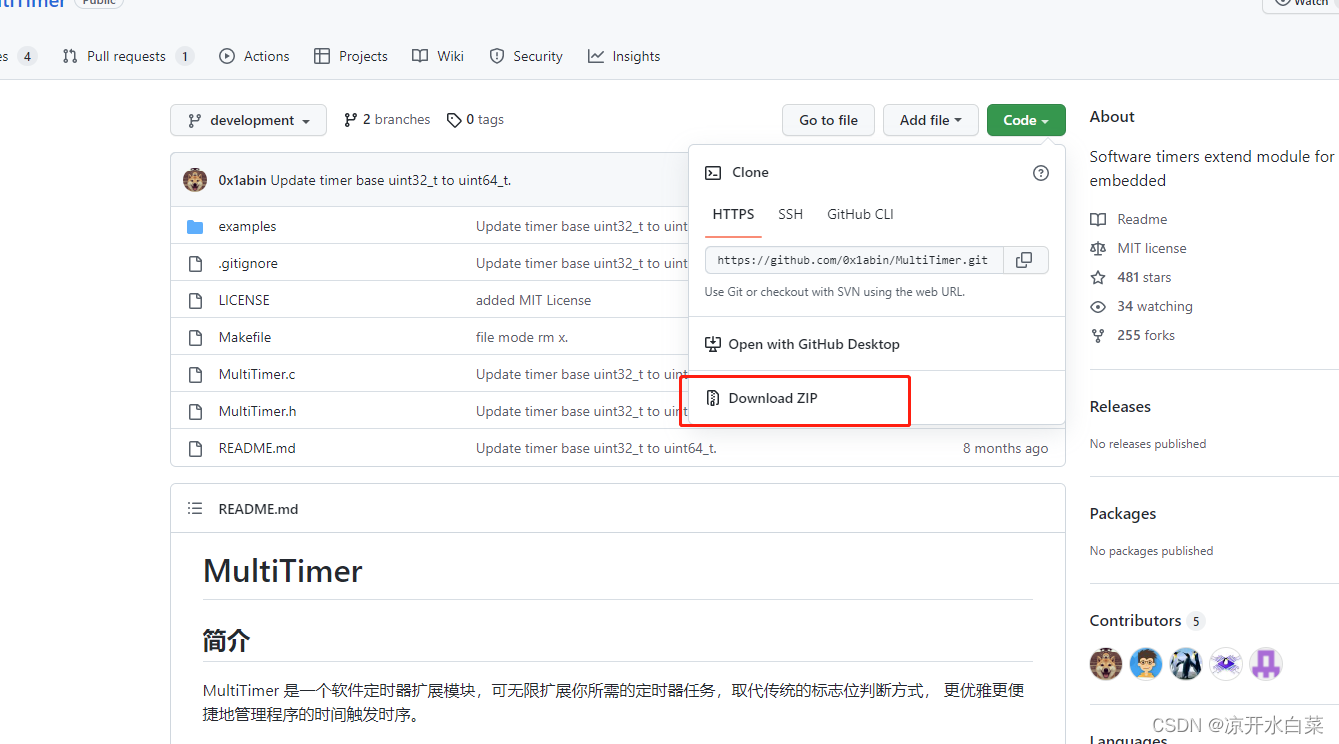Click the 0x1abin author avatar in commit row
The height and width of the screenshot is (744, 1339).
(195, 180)
